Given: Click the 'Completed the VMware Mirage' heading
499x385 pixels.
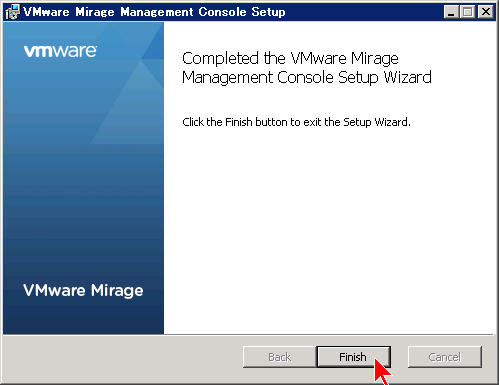Looking at the screenshot, I should coord(307,68).
